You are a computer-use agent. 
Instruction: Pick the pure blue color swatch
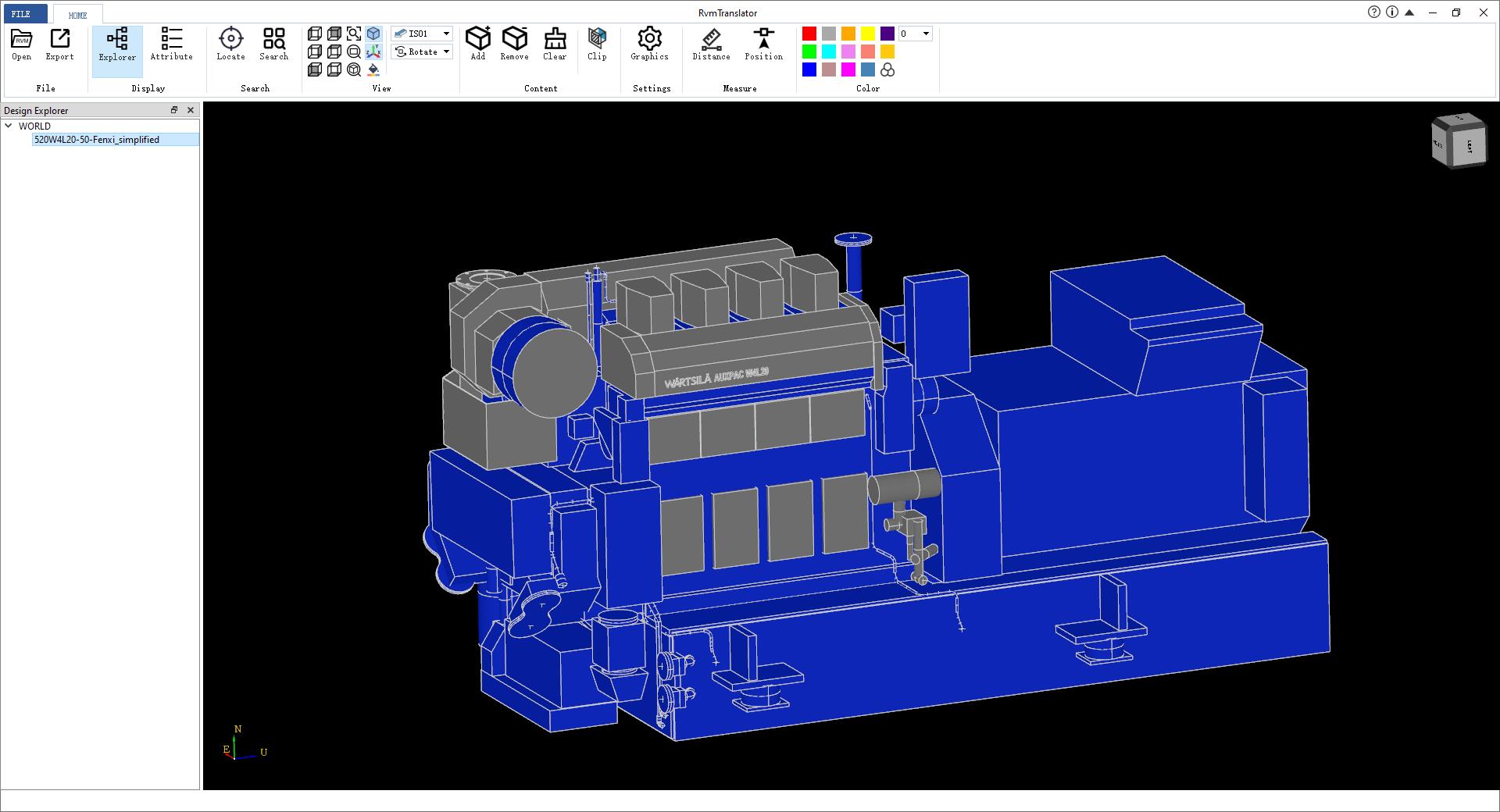pos(809,69)
